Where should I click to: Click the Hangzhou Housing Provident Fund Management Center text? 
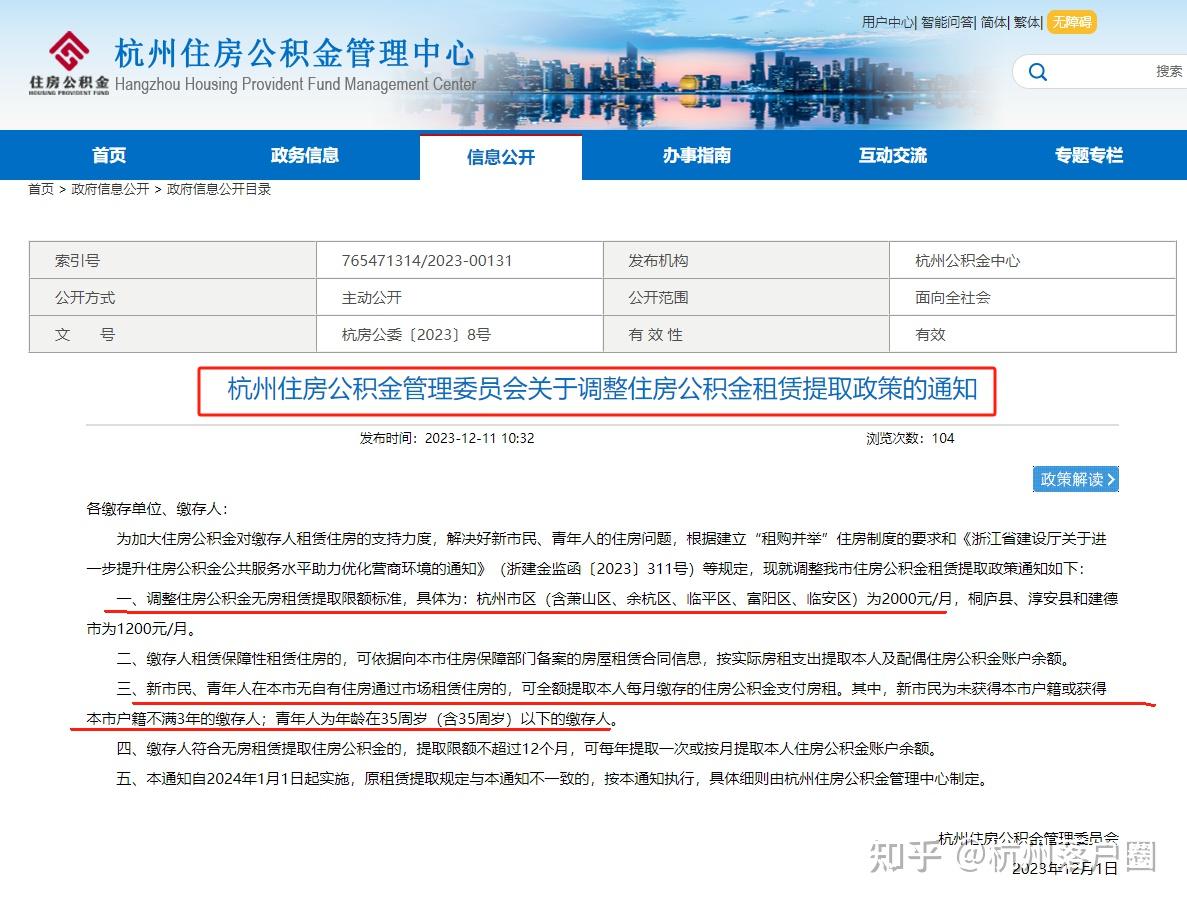[x=296, y=84]
